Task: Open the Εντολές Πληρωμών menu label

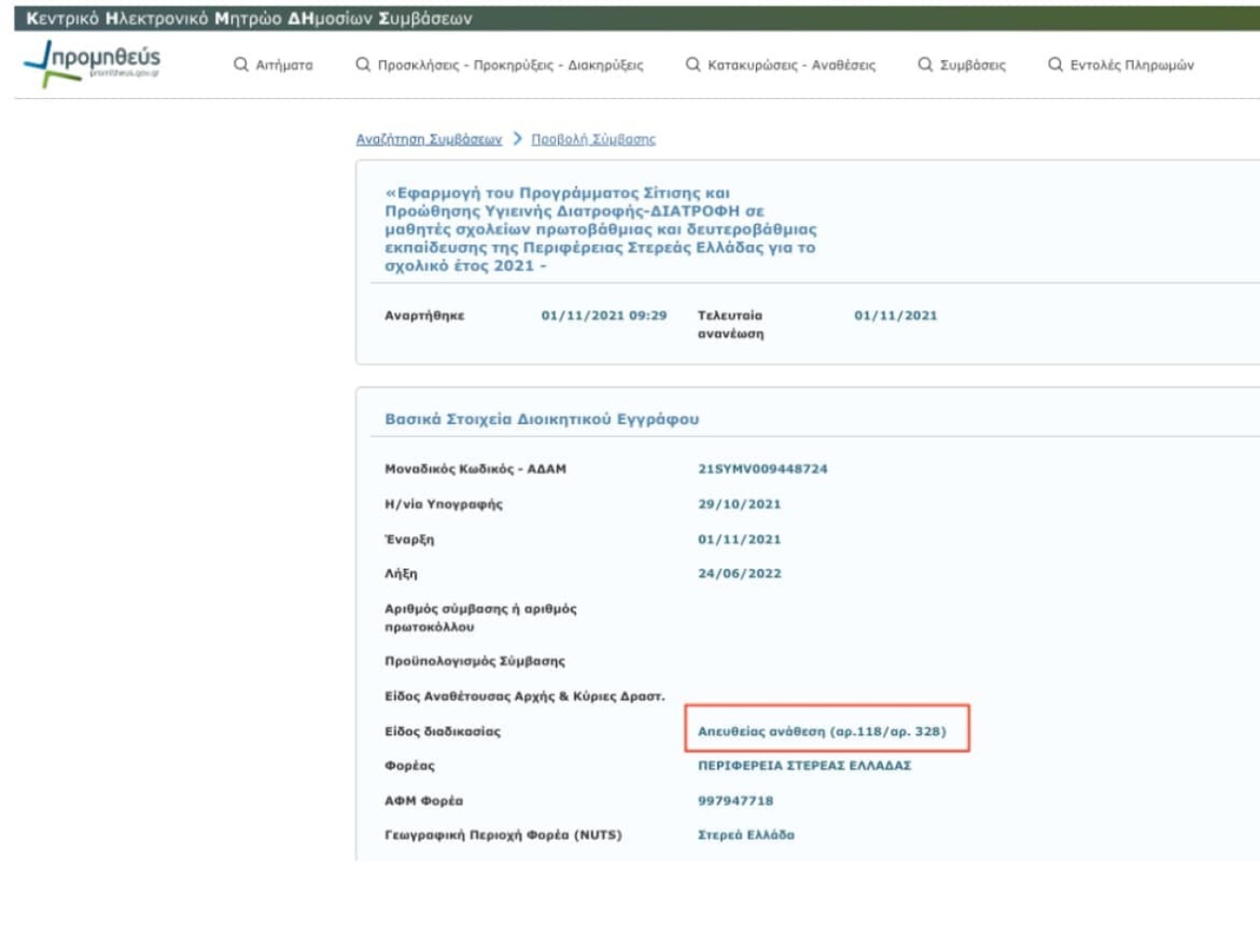Action: click(x=1131, y=65)
